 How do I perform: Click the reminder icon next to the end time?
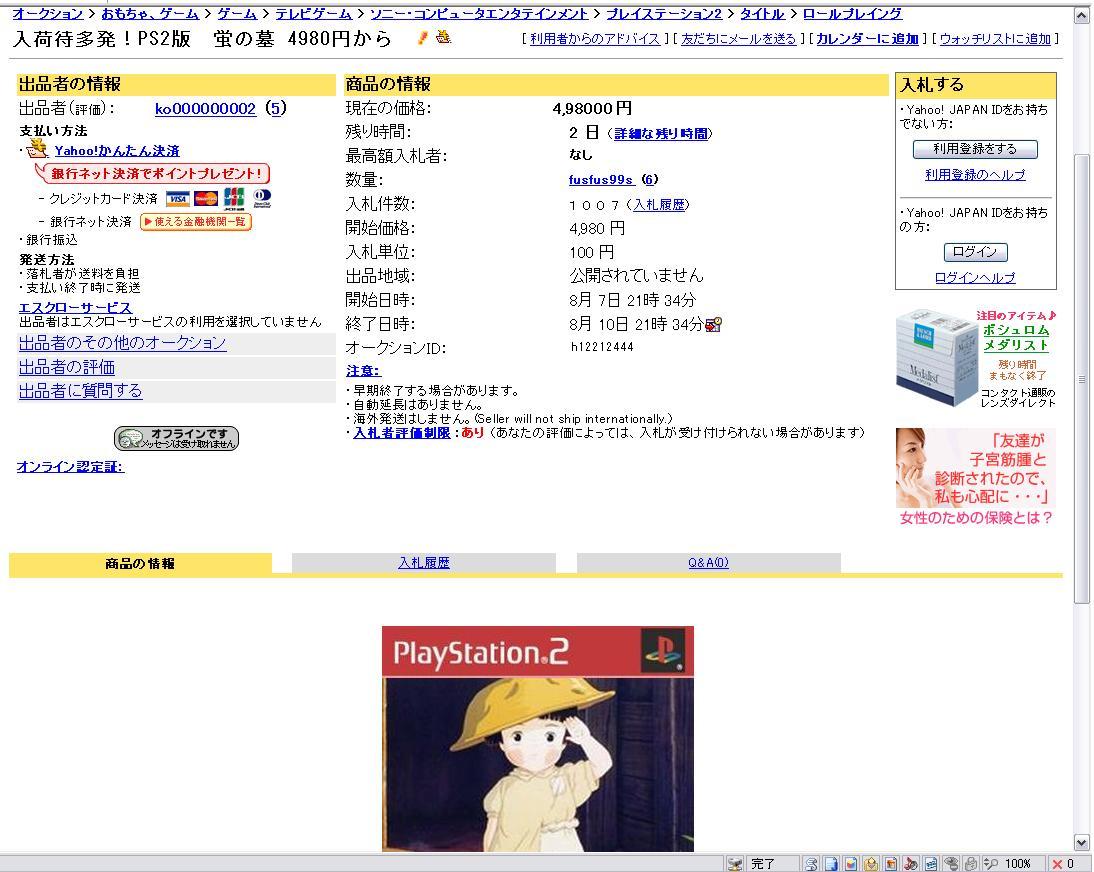(x=713, y=324)
